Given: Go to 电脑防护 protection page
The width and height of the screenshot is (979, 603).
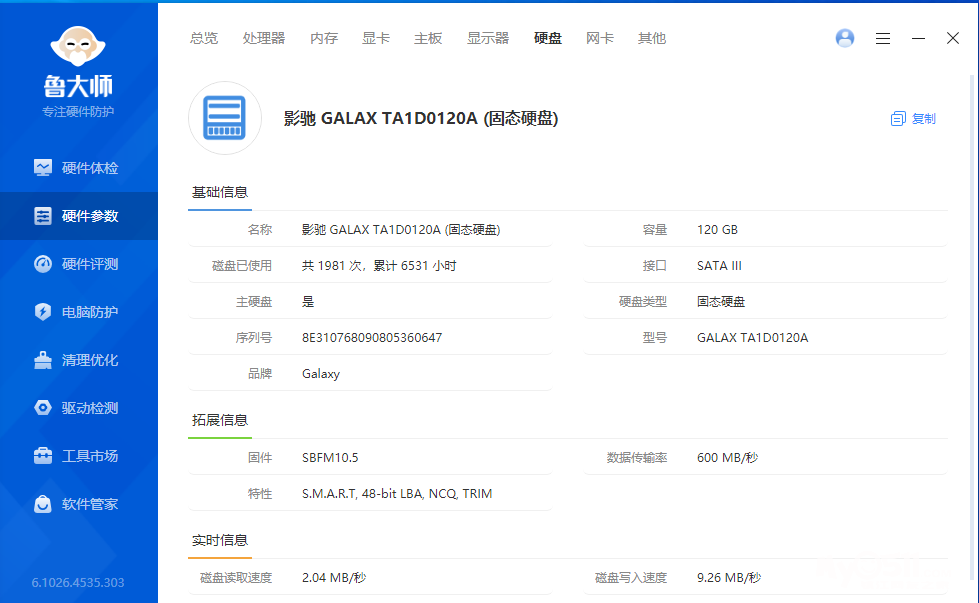Looking at the screenshot, I should (78, 312).
